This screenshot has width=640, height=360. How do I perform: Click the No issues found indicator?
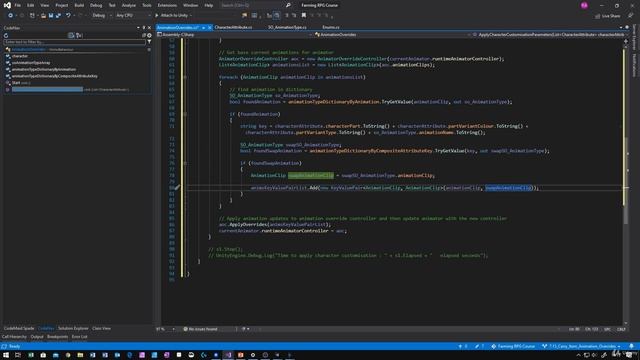point(200,329)
